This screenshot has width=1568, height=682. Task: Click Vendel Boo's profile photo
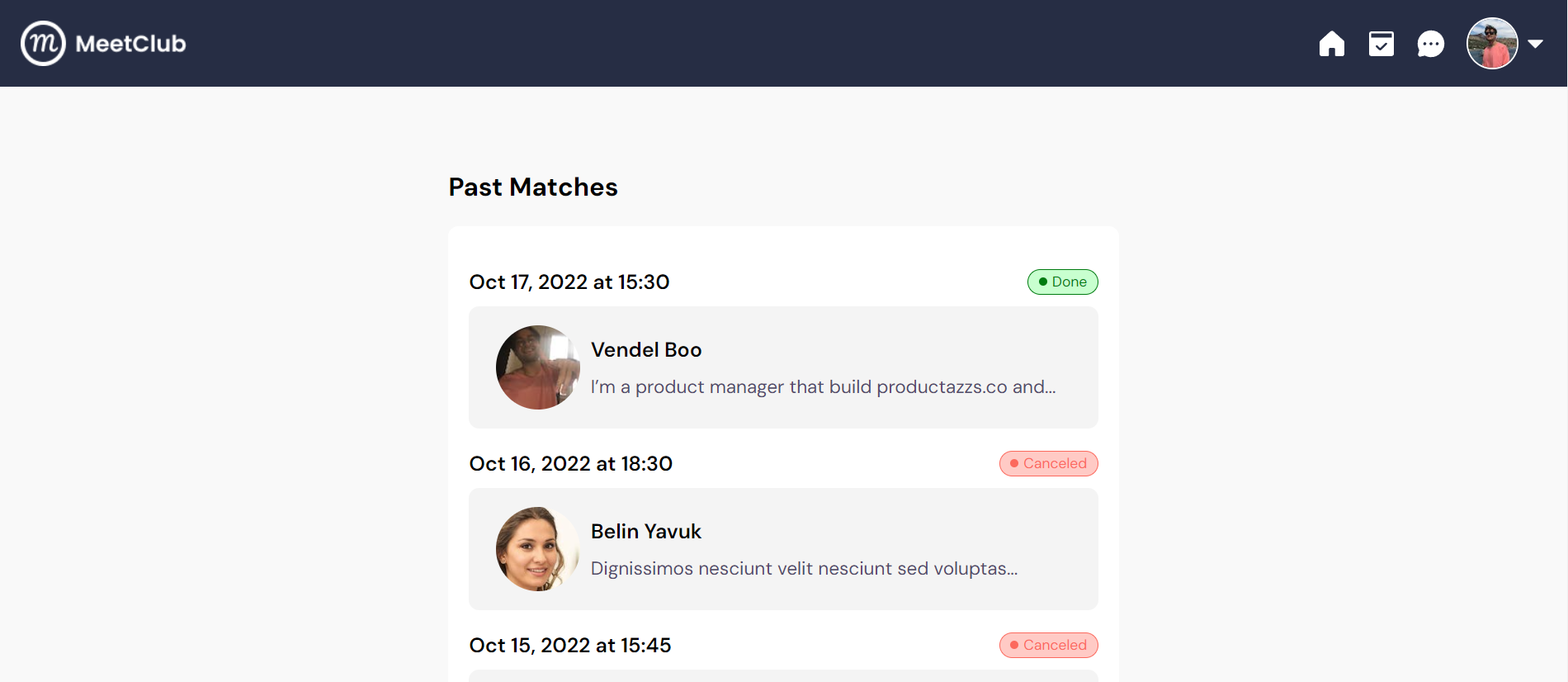click(x=538, y=367)
